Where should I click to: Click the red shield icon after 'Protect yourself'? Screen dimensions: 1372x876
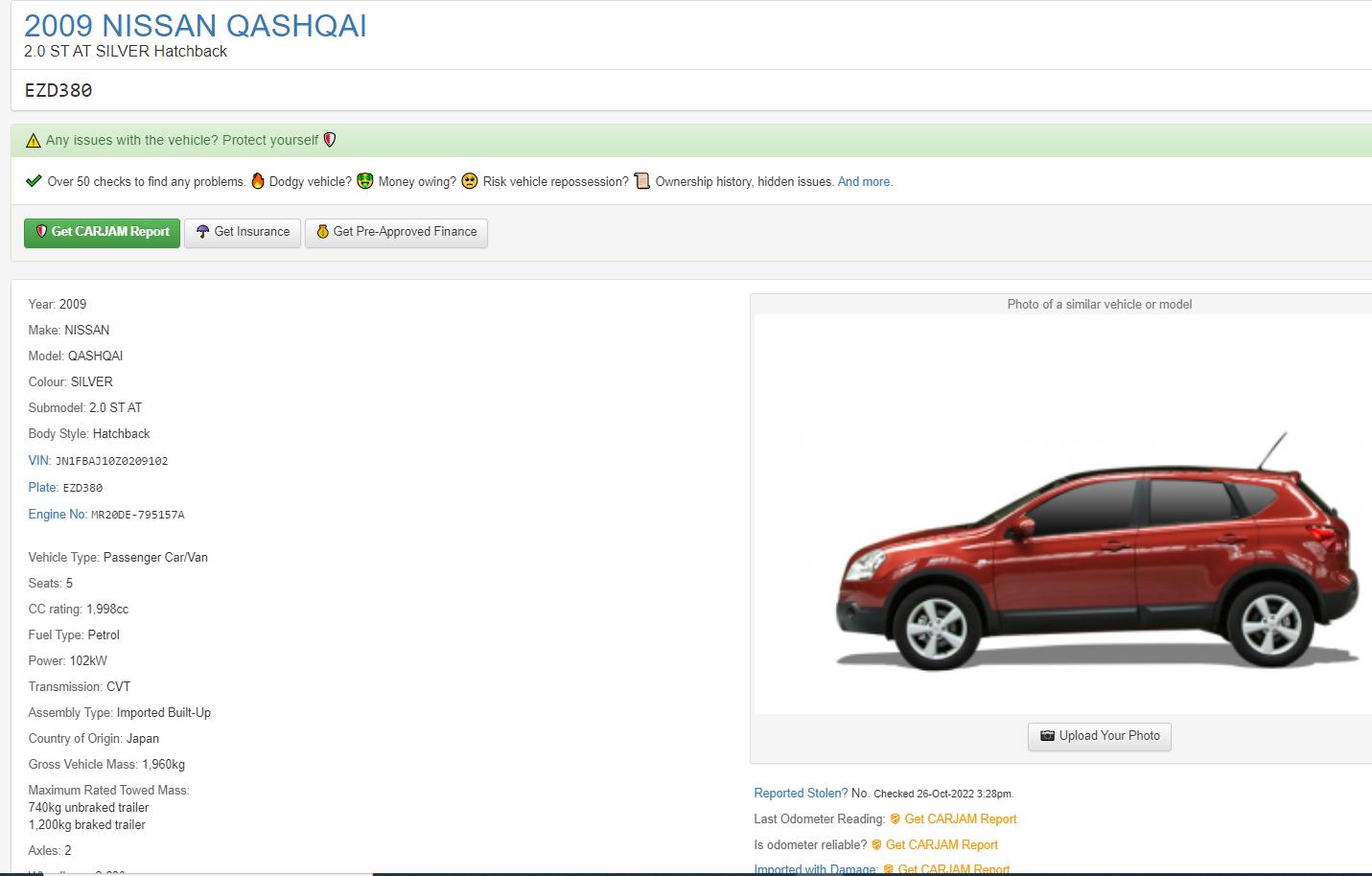coord(330,140)
